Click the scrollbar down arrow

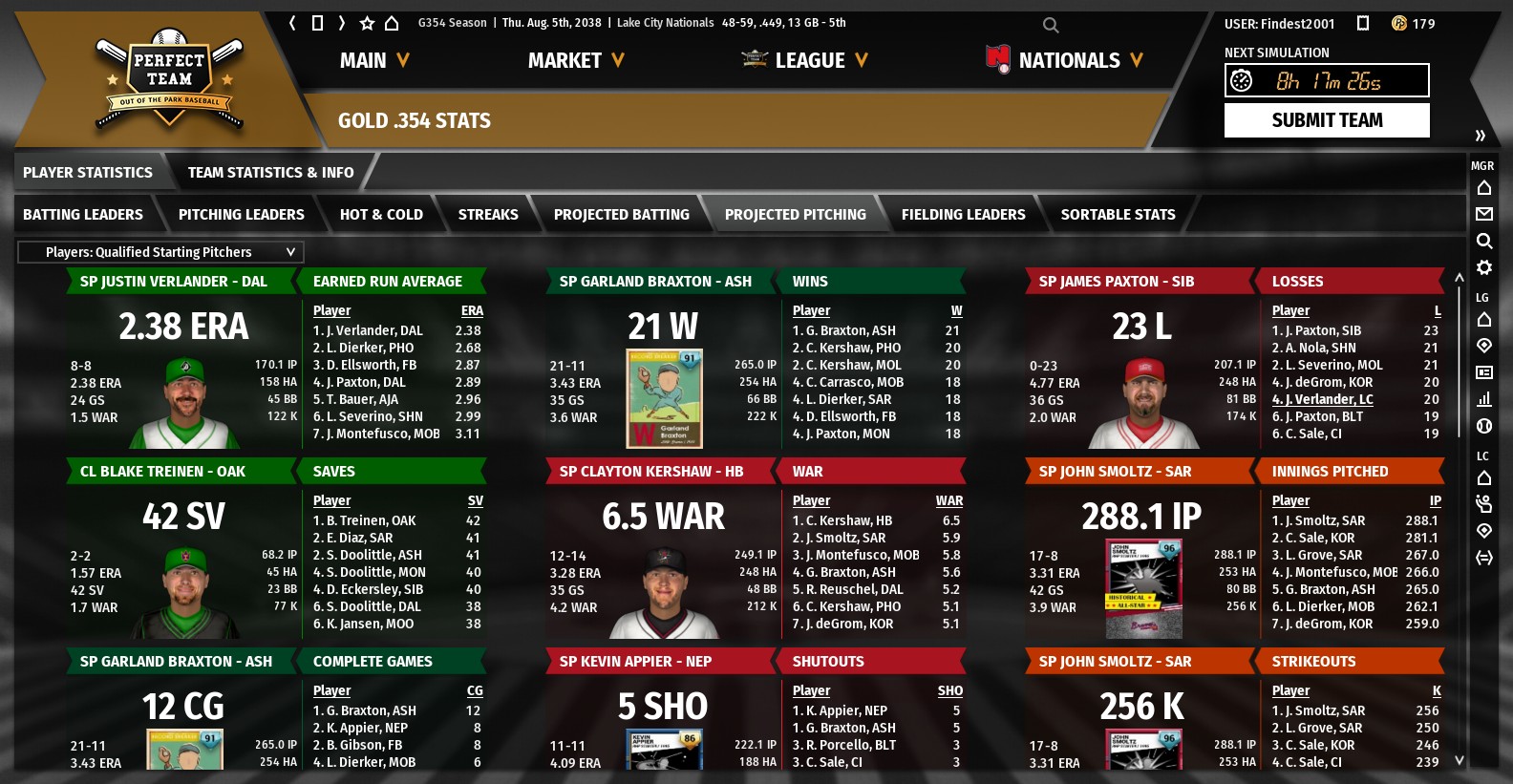point(1459,761)
